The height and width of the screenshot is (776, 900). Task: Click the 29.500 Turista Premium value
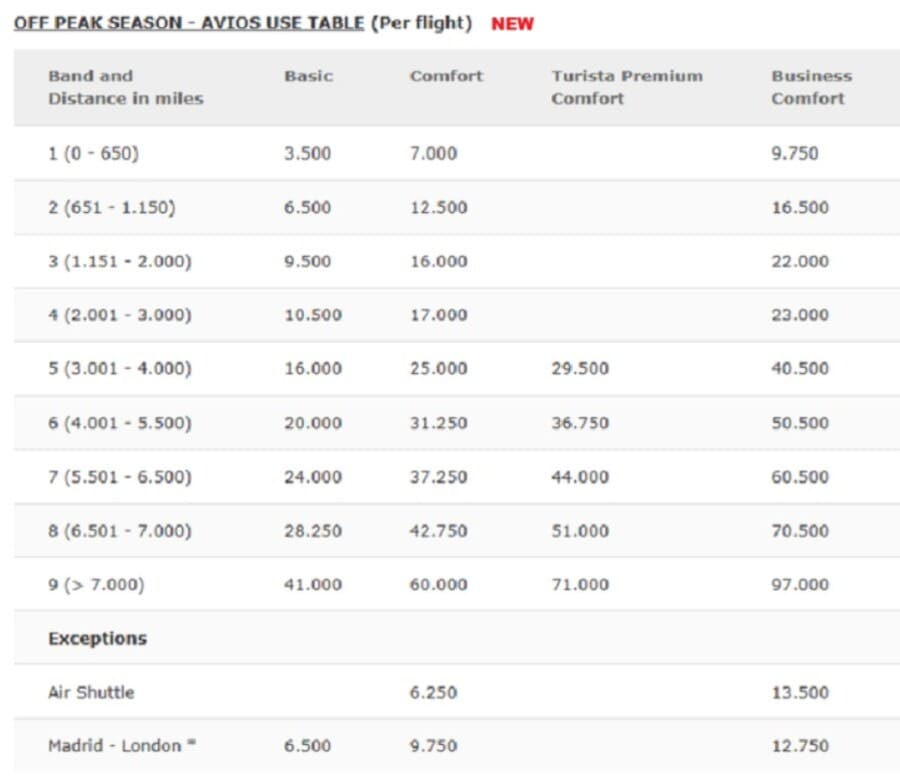click(x=579, y=368)
